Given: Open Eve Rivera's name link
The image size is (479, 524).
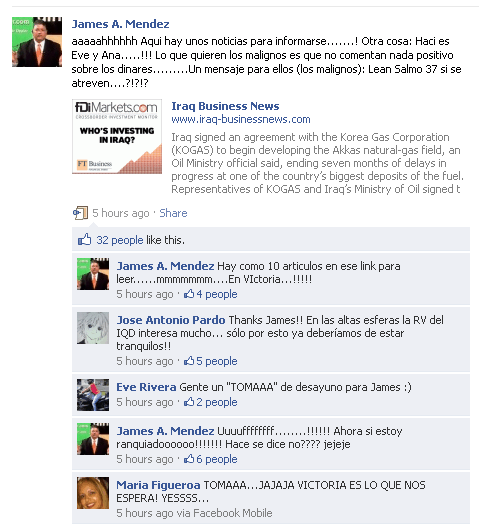Looking at the screenshot, I should pyautogui.click(x=146, y=387).
